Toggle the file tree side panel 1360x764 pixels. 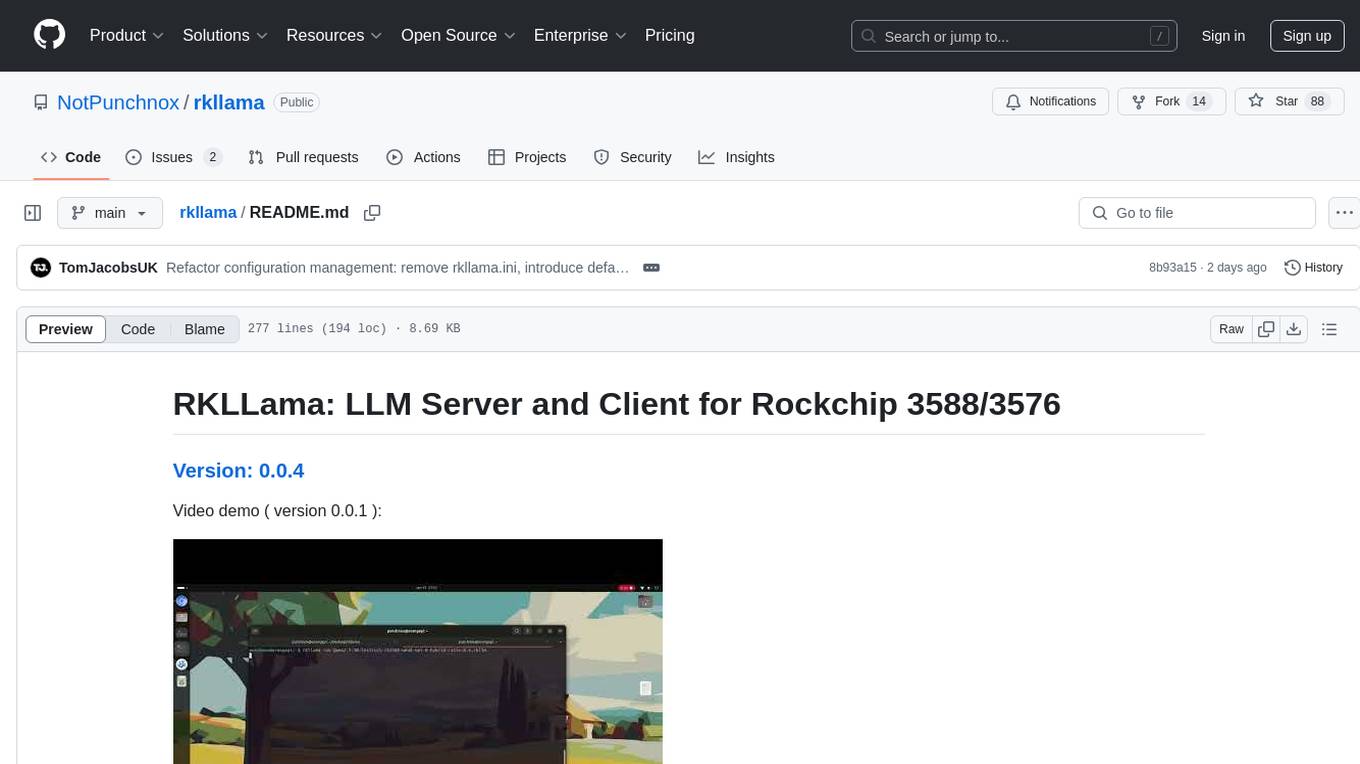click(33, 213)
